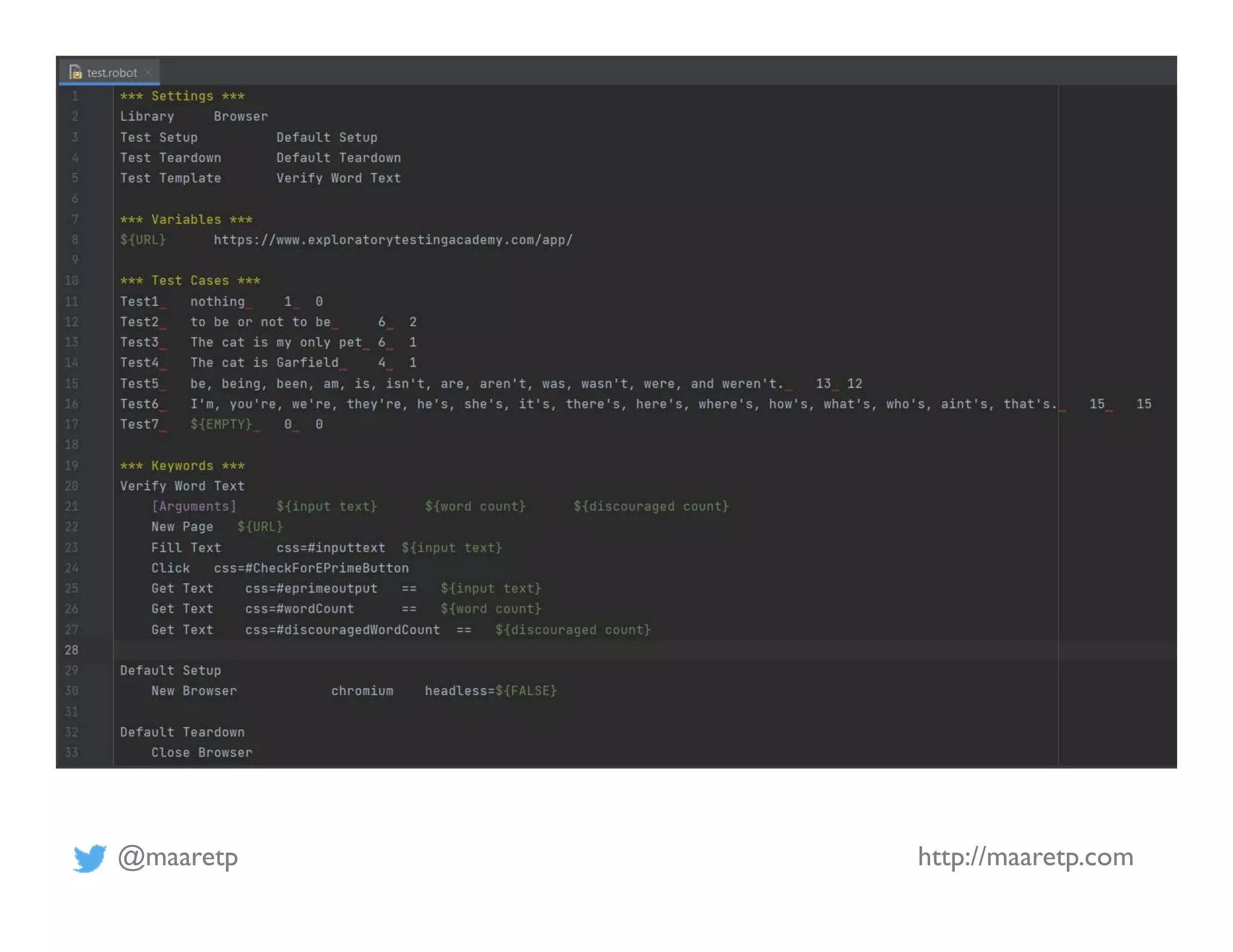
Task: Click line number 28 in gutter
Action: [x=72, y=650]
